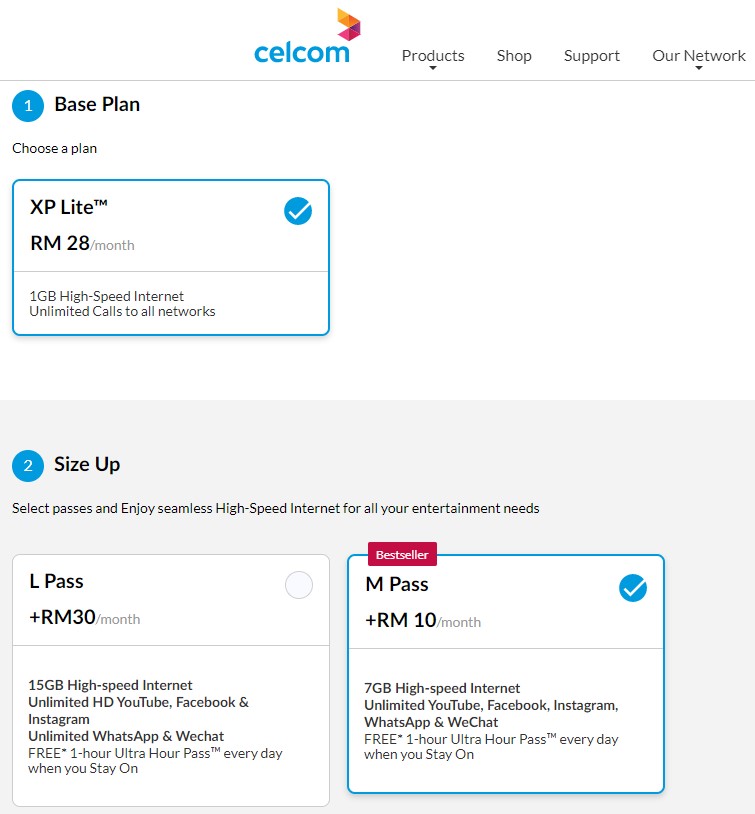Toggle the XP Lite plan checkmark
The height and width of the screenshot is (814, 755).
coord(298,211)
